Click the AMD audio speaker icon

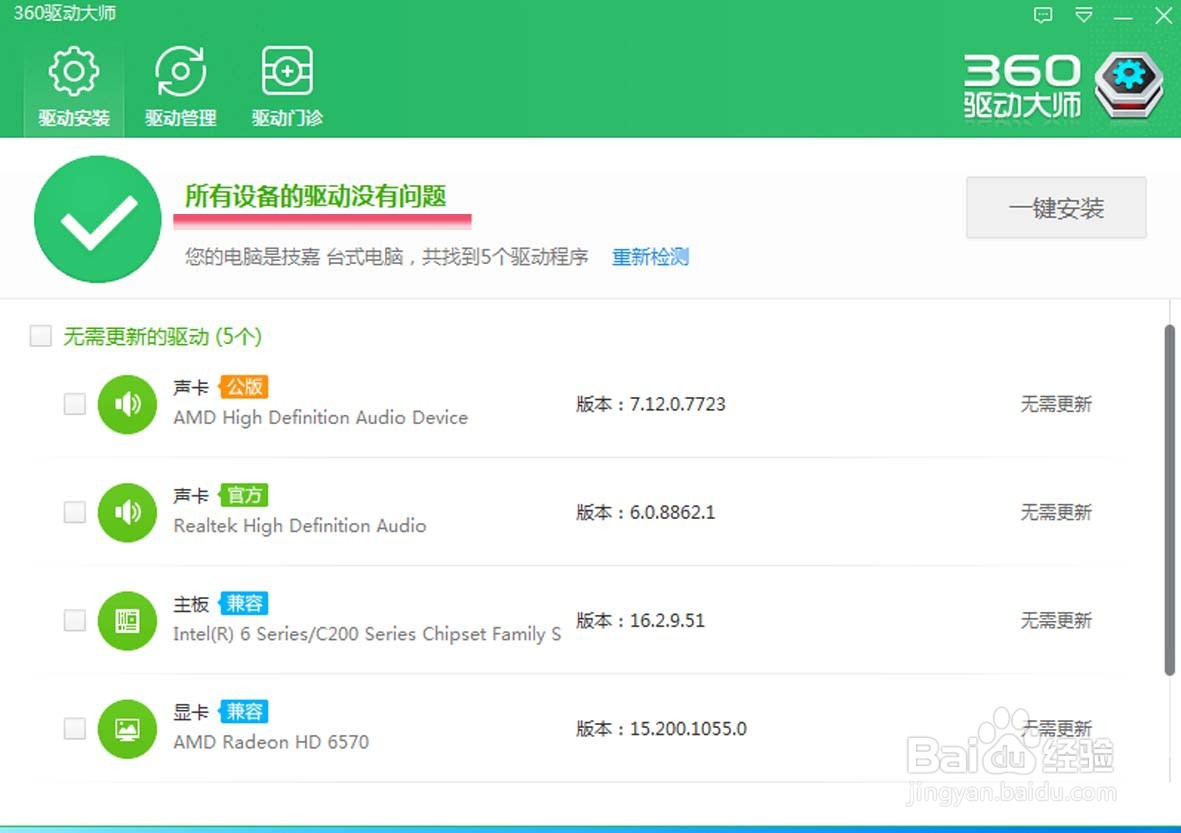point(127,404)
